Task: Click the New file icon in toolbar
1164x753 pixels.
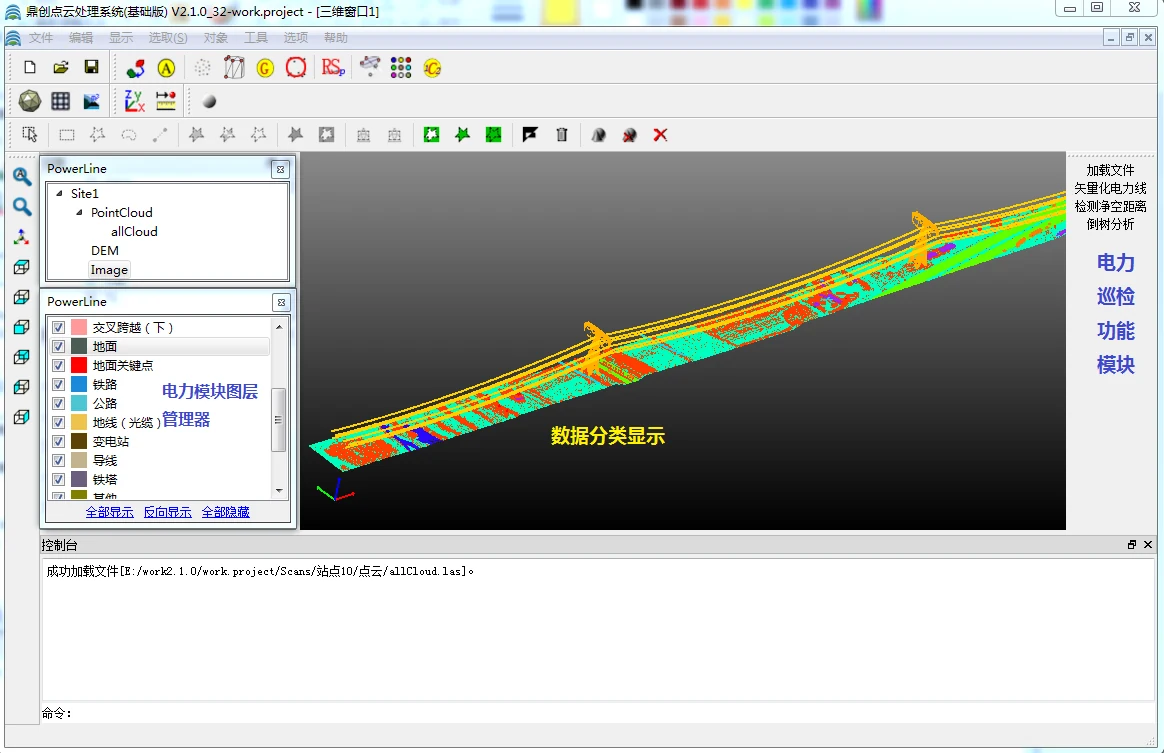Action: [30, 68]
